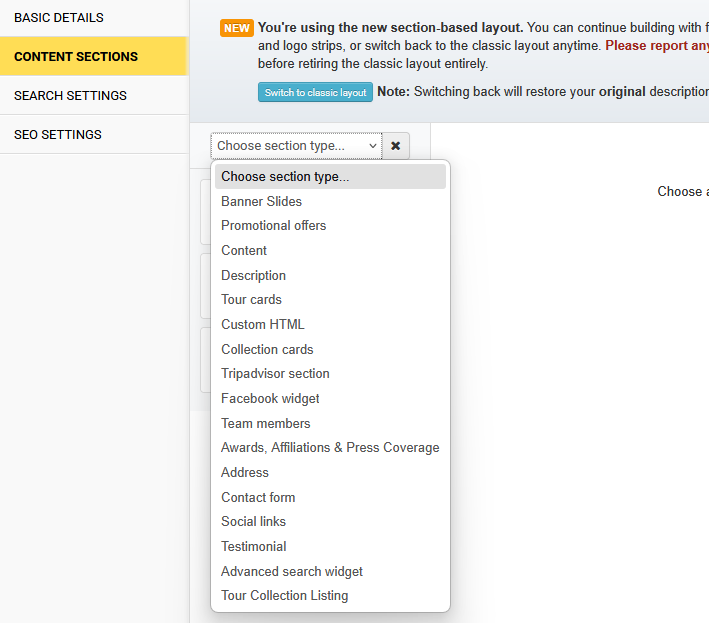This screenshot has width=709, height=623.
Task: Pick the Tour cards option
Action: click(251, 300)
